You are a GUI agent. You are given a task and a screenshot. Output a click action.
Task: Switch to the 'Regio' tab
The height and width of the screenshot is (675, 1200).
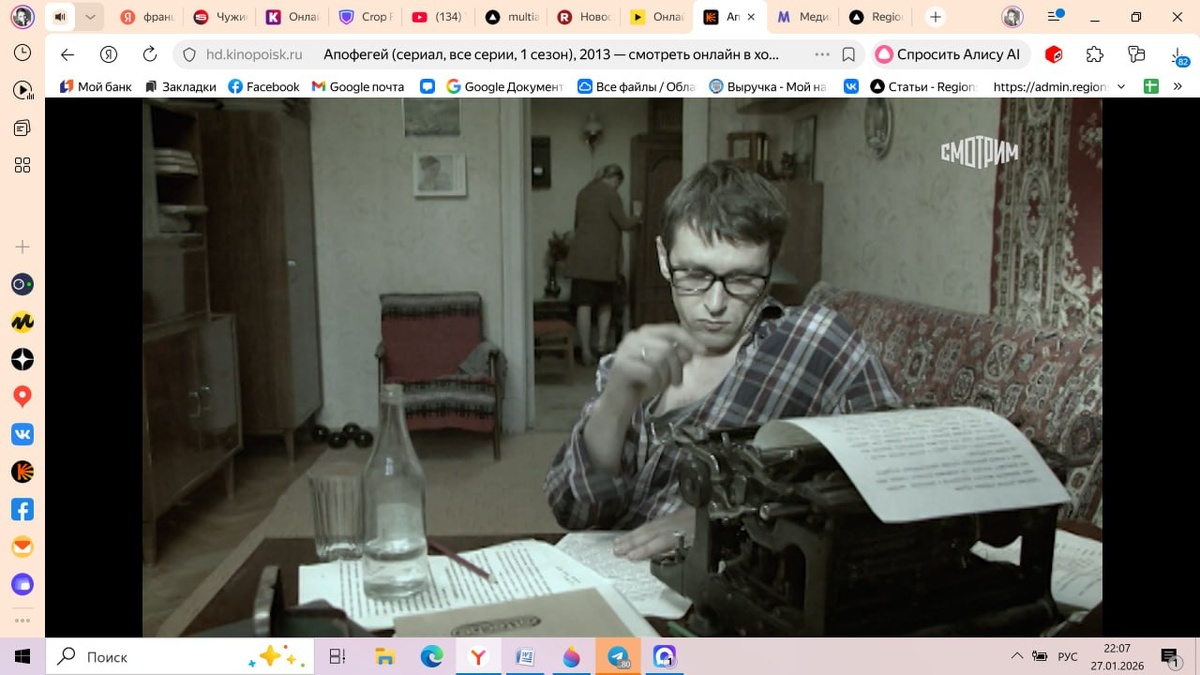875,17
